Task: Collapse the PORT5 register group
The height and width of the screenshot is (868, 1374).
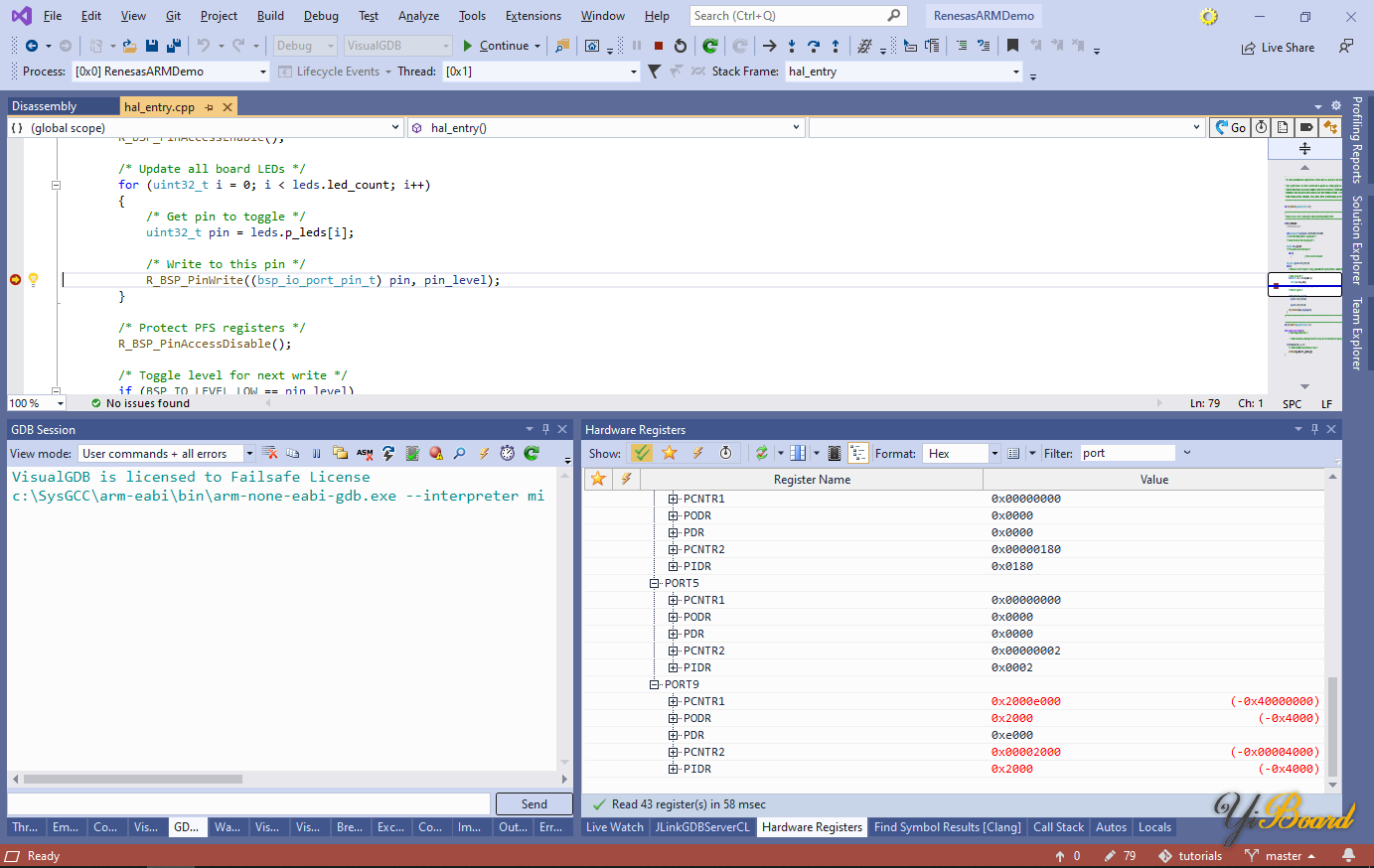Action: [x=655, y=583]
